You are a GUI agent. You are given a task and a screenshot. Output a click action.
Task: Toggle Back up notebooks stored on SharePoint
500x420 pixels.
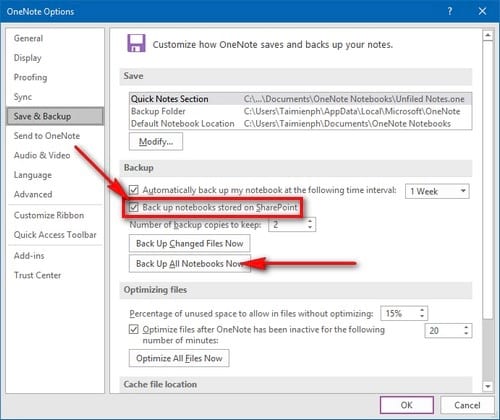pyautogui.click(x=134, y=207)
